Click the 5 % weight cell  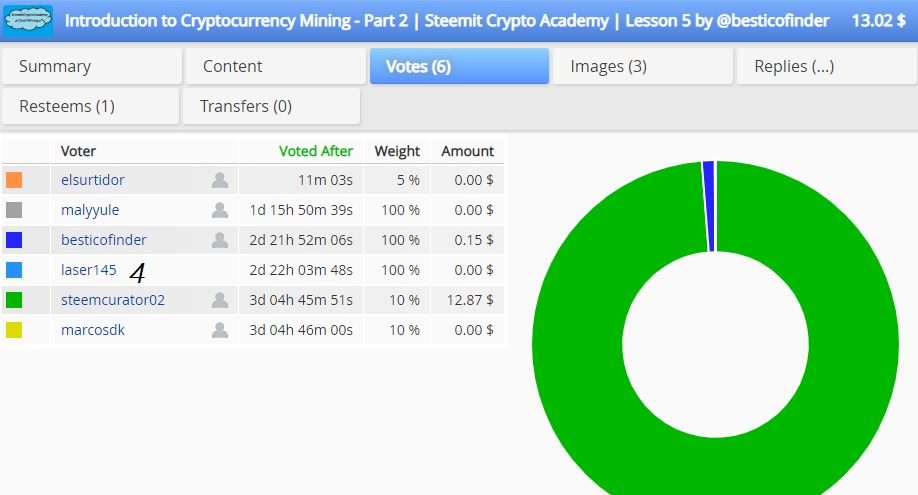(x=397, y=180)
